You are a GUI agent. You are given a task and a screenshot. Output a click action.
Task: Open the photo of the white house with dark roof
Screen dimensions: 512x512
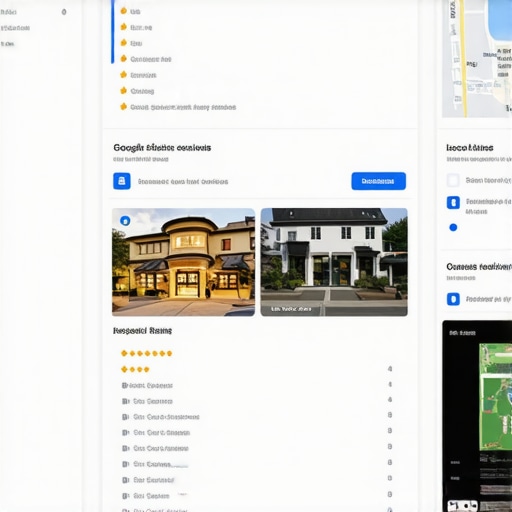point(334,262)
